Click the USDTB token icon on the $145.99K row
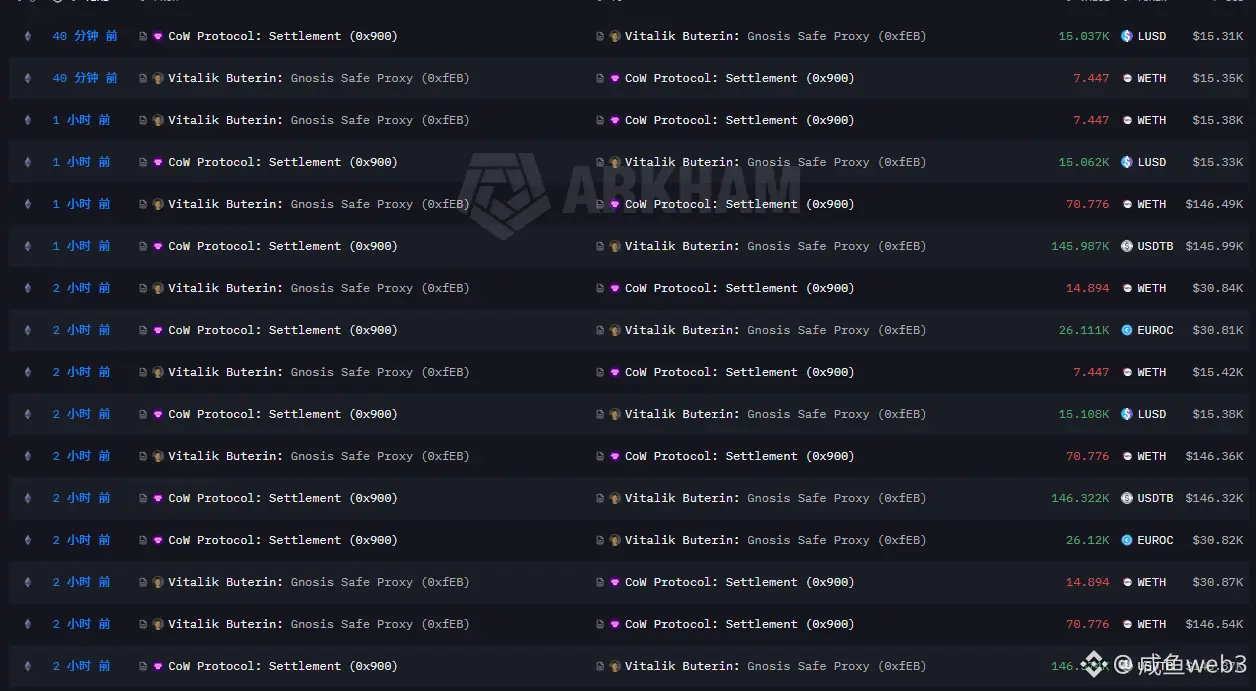 pos(1127,246)
